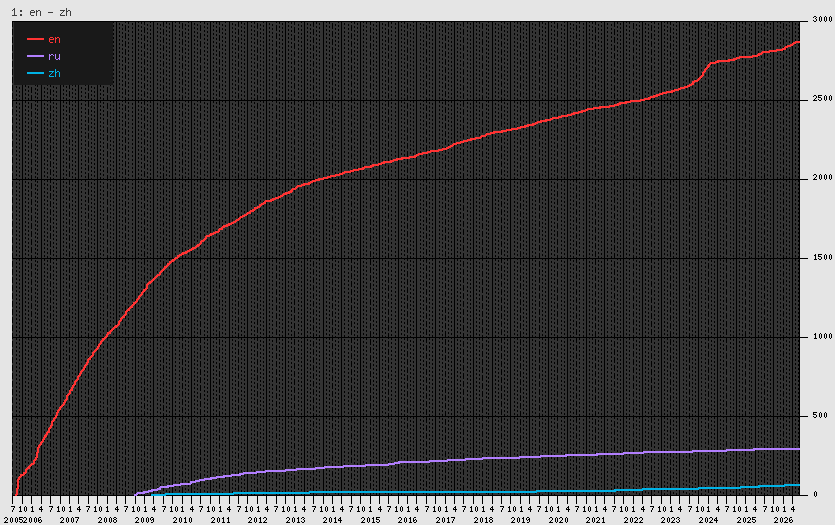The width and height of the screenshot is (835, 525).
Task: Click the 2020 year label
Action: point(558,520)
